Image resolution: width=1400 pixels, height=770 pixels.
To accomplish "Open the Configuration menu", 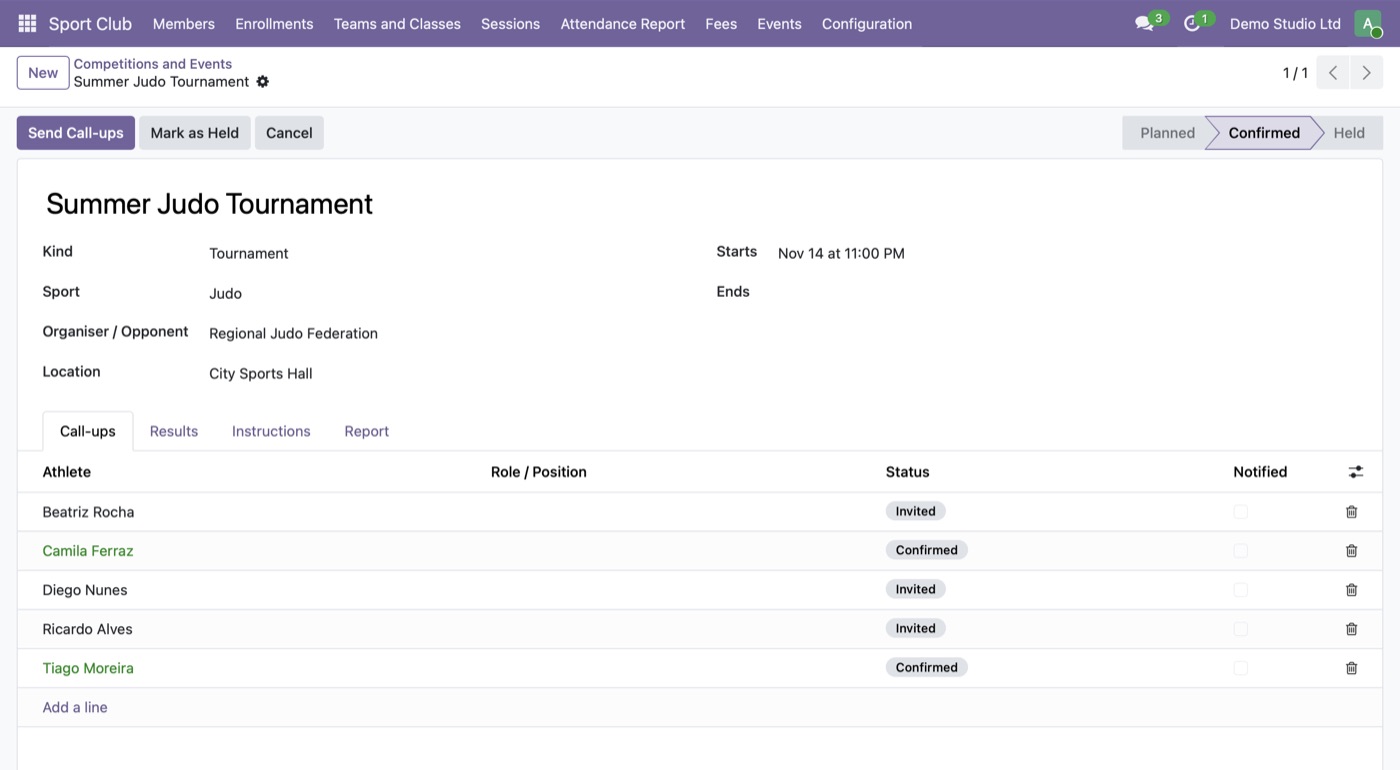I will tap(867, 23).
